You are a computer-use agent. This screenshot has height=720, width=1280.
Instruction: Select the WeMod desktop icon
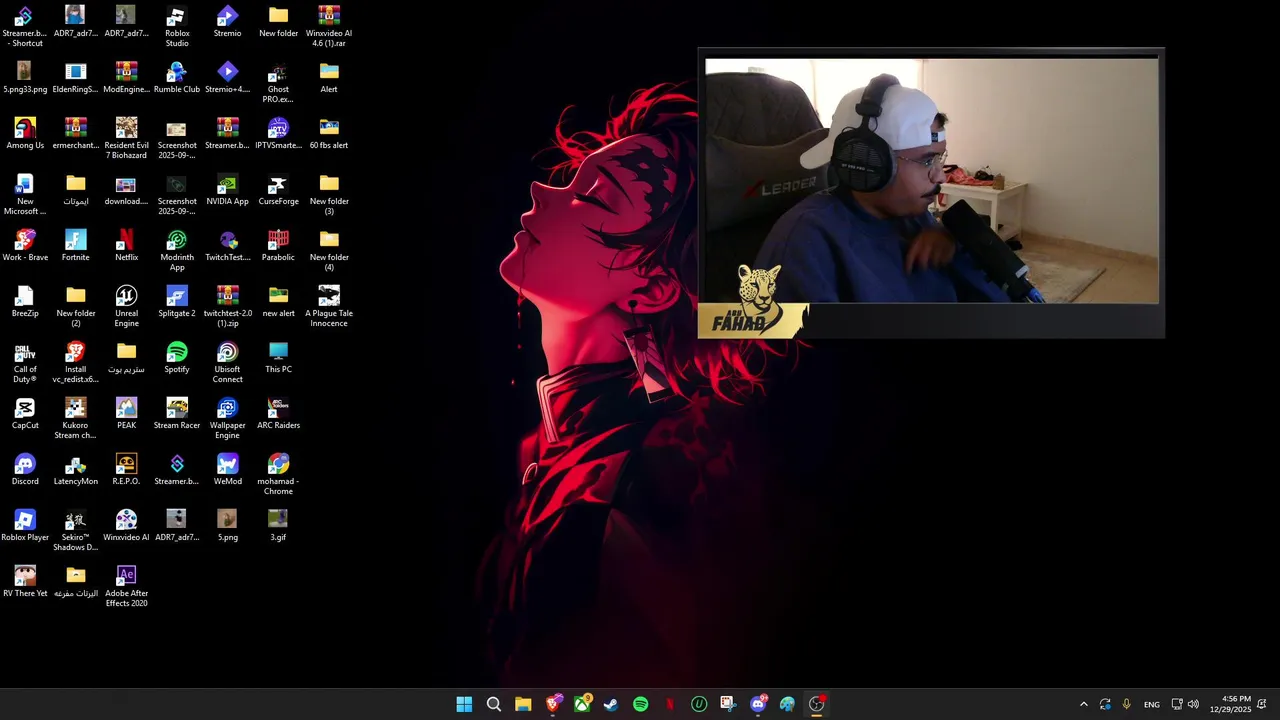click(227, 470)
